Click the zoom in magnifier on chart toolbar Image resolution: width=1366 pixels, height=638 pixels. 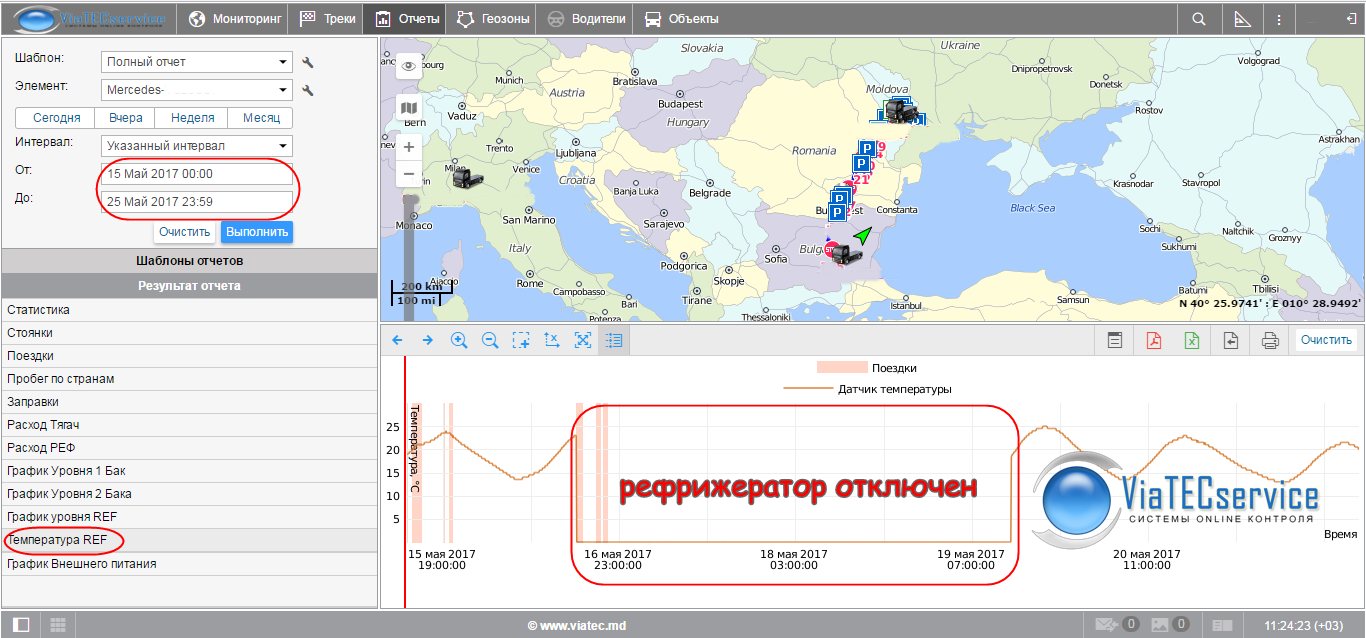click(459, 340)
